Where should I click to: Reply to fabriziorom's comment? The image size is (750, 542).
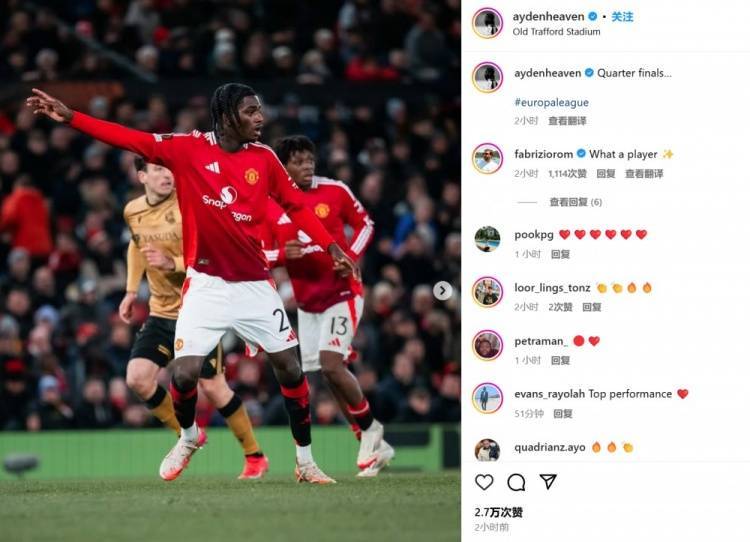606,174
